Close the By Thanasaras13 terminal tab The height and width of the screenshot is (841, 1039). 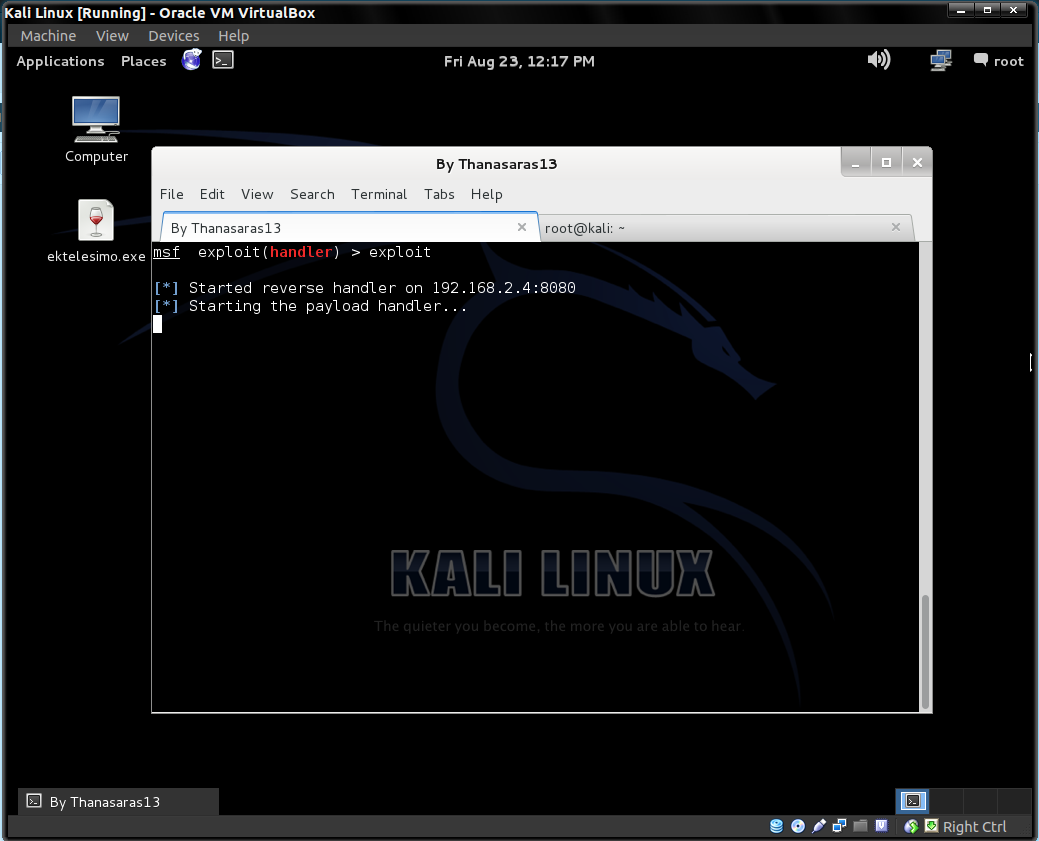(x=521, y=227)
